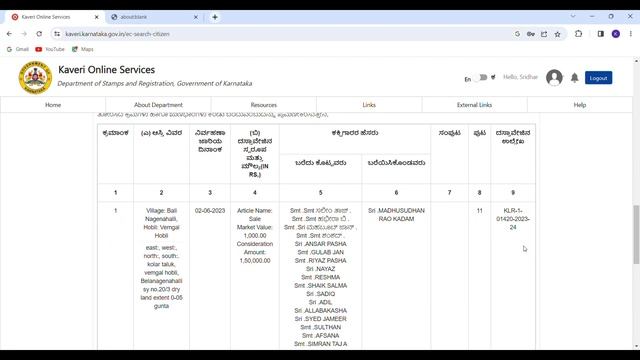Open a new browser tab
Image resolution: width=640 pixels, height=360 pixels.
point(215,17)
